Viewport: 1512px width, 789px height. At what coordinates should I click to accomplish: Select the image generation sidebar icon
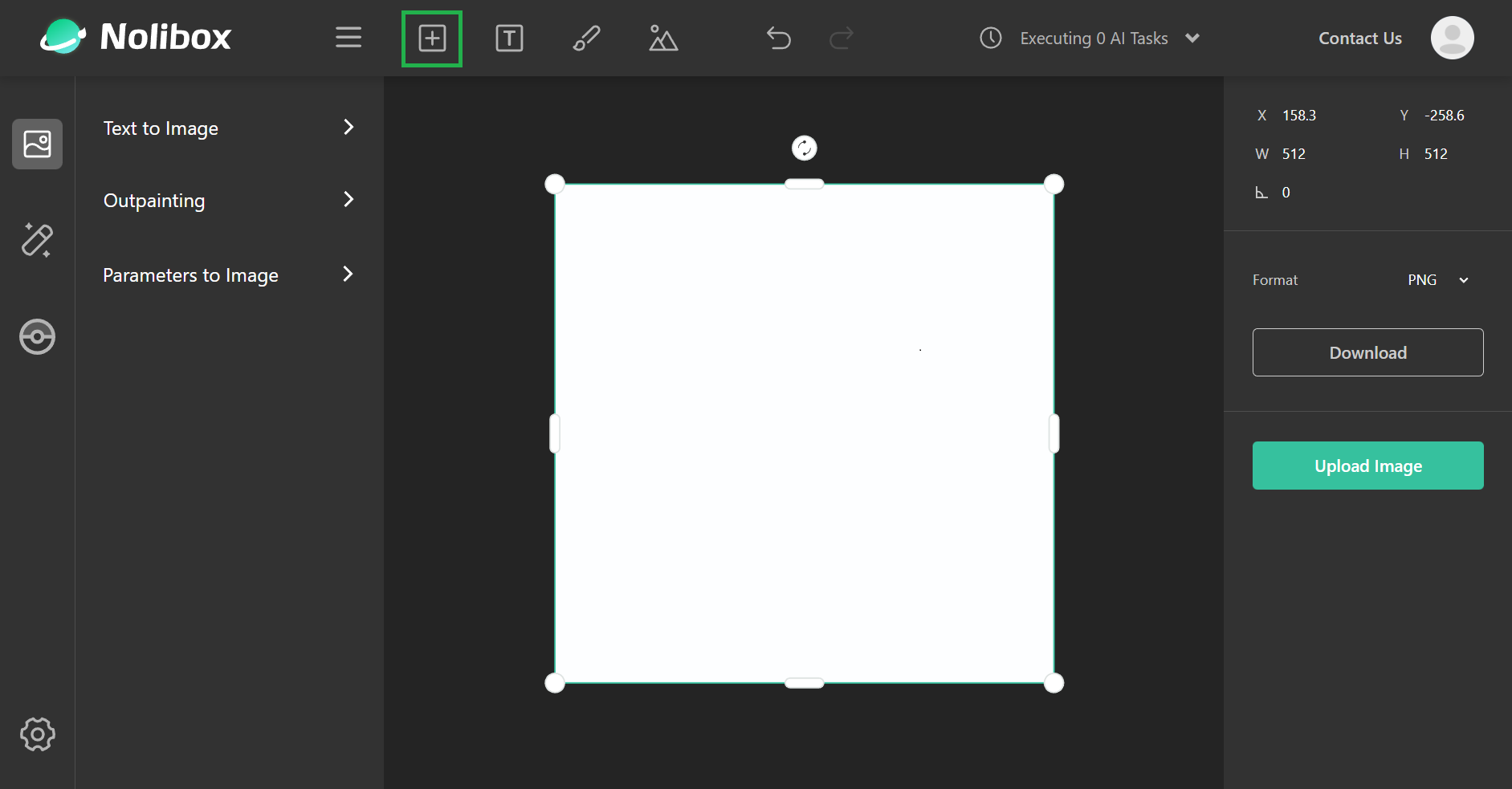37,144
